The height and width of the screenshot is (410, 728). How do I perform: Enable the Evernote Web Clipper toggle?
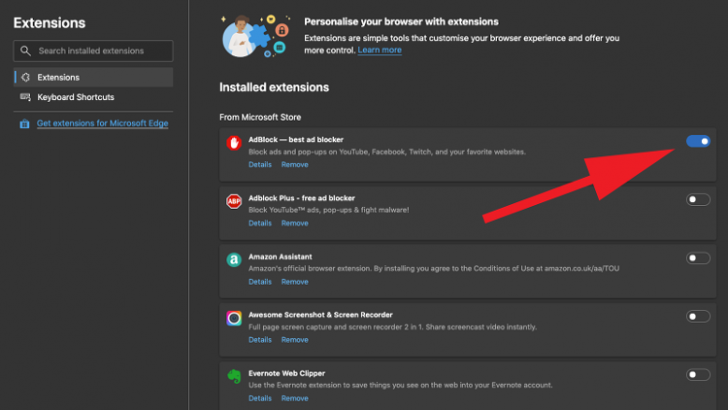pos(698,375)
